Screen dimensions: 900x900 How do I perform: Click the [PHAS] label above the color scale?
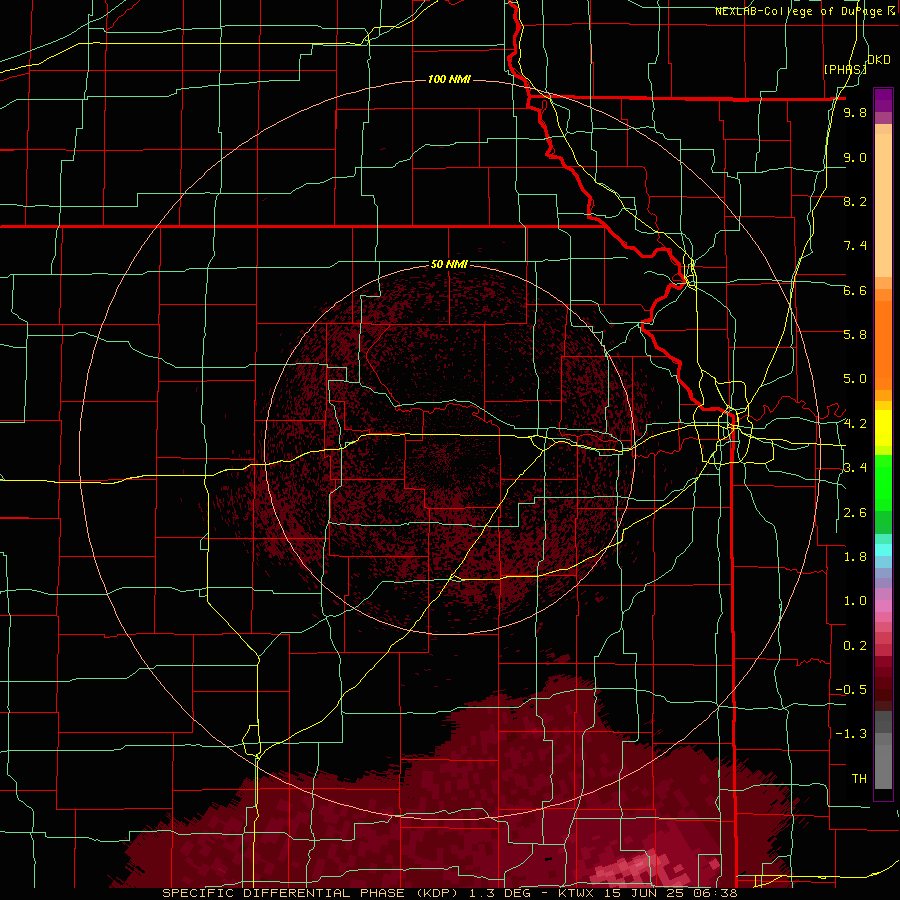(845, 69)
